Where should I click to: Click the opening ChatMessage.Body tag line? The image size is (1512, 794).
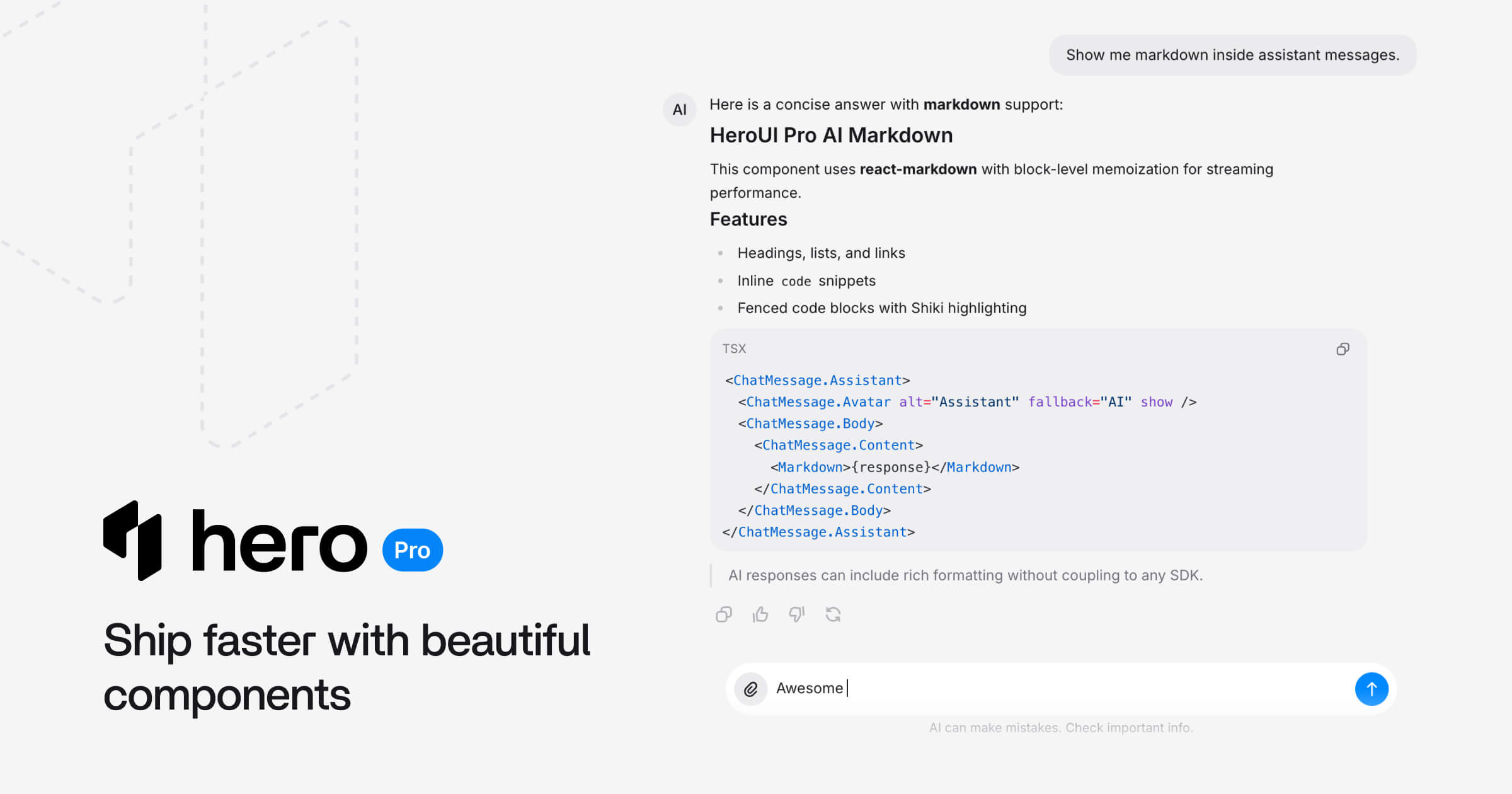click(x=810, y=423)
